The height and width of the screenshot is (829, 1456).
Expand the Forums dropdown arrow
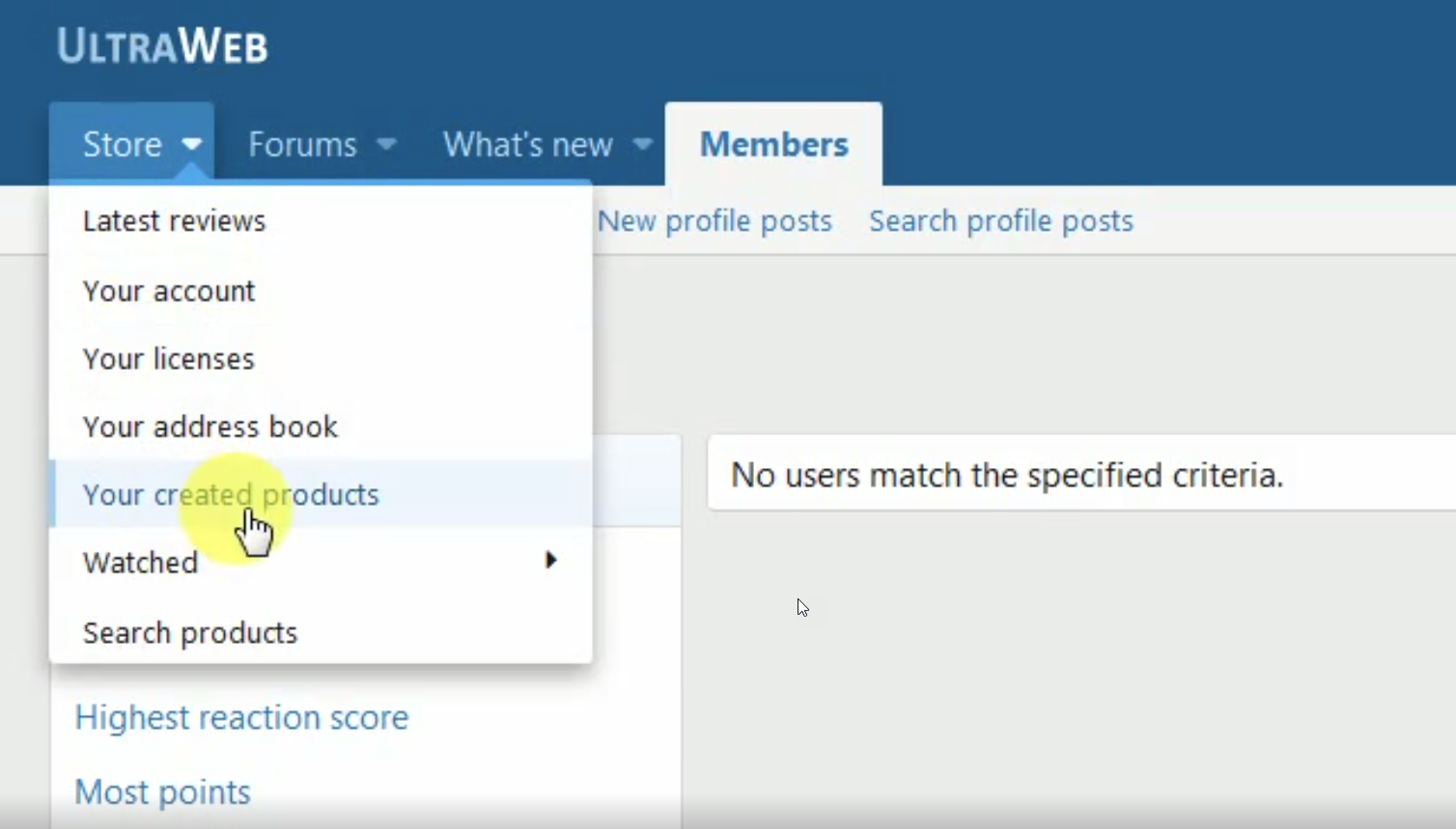pyautogui.click(x=386, y=145)
